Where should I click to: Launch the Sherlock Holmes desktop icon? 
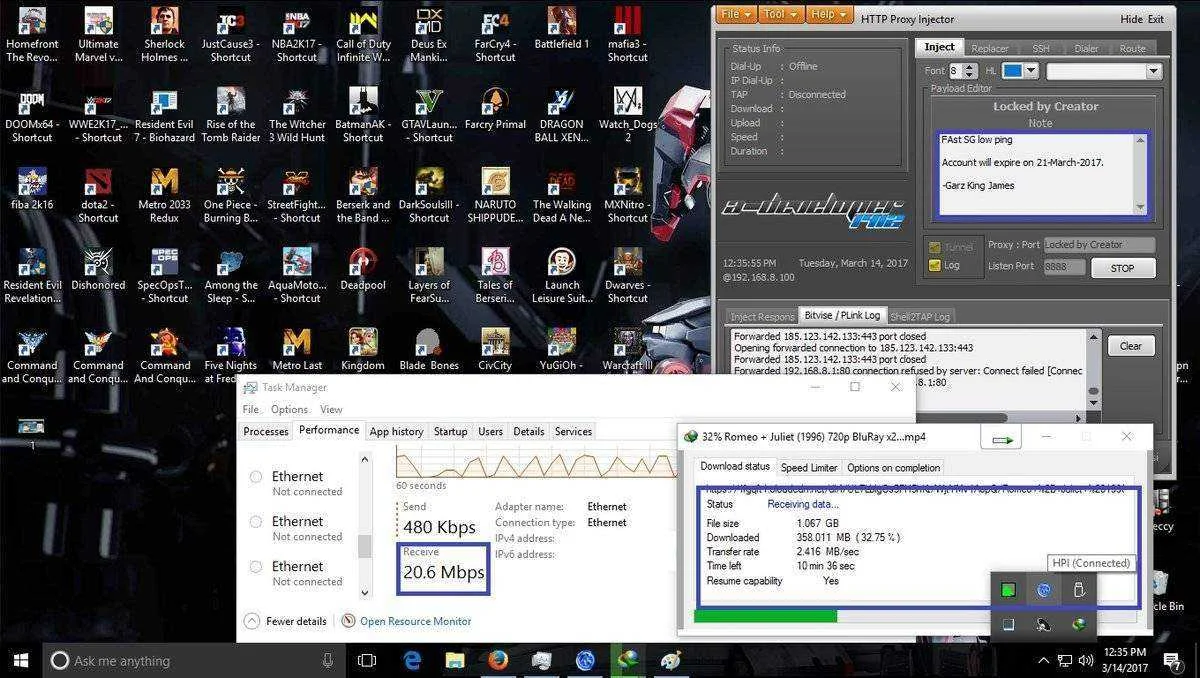[164, 34]
